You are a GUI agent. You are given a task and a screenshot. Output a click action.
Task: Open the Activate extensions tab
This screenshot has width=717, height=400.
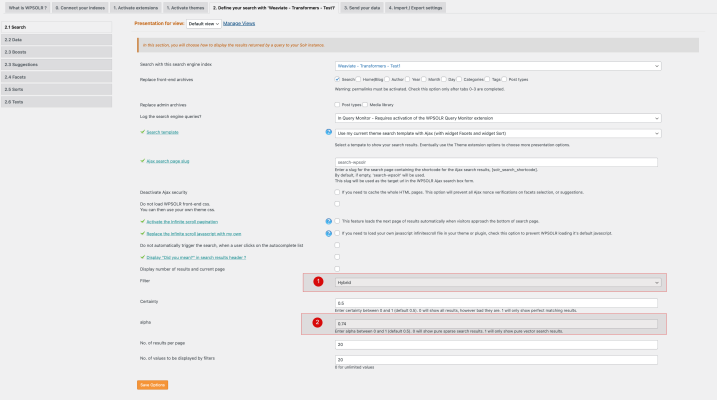pyautogui.click(x=135, y=8)
